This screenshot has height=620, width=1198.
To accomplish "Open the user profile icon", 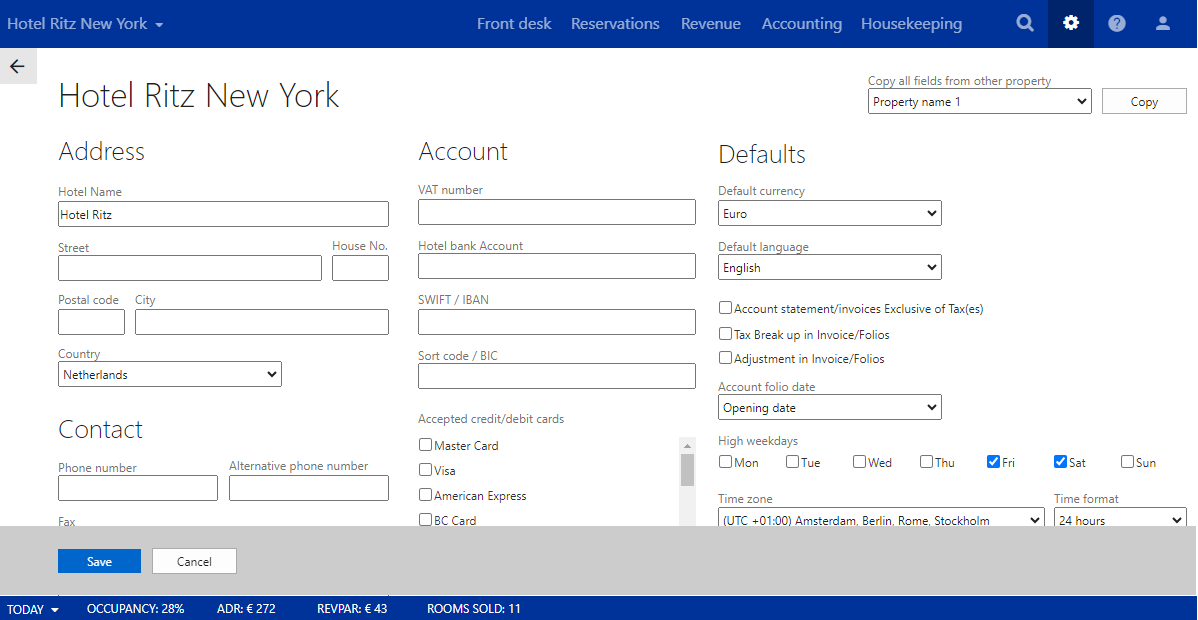I will click(1163, 24).
